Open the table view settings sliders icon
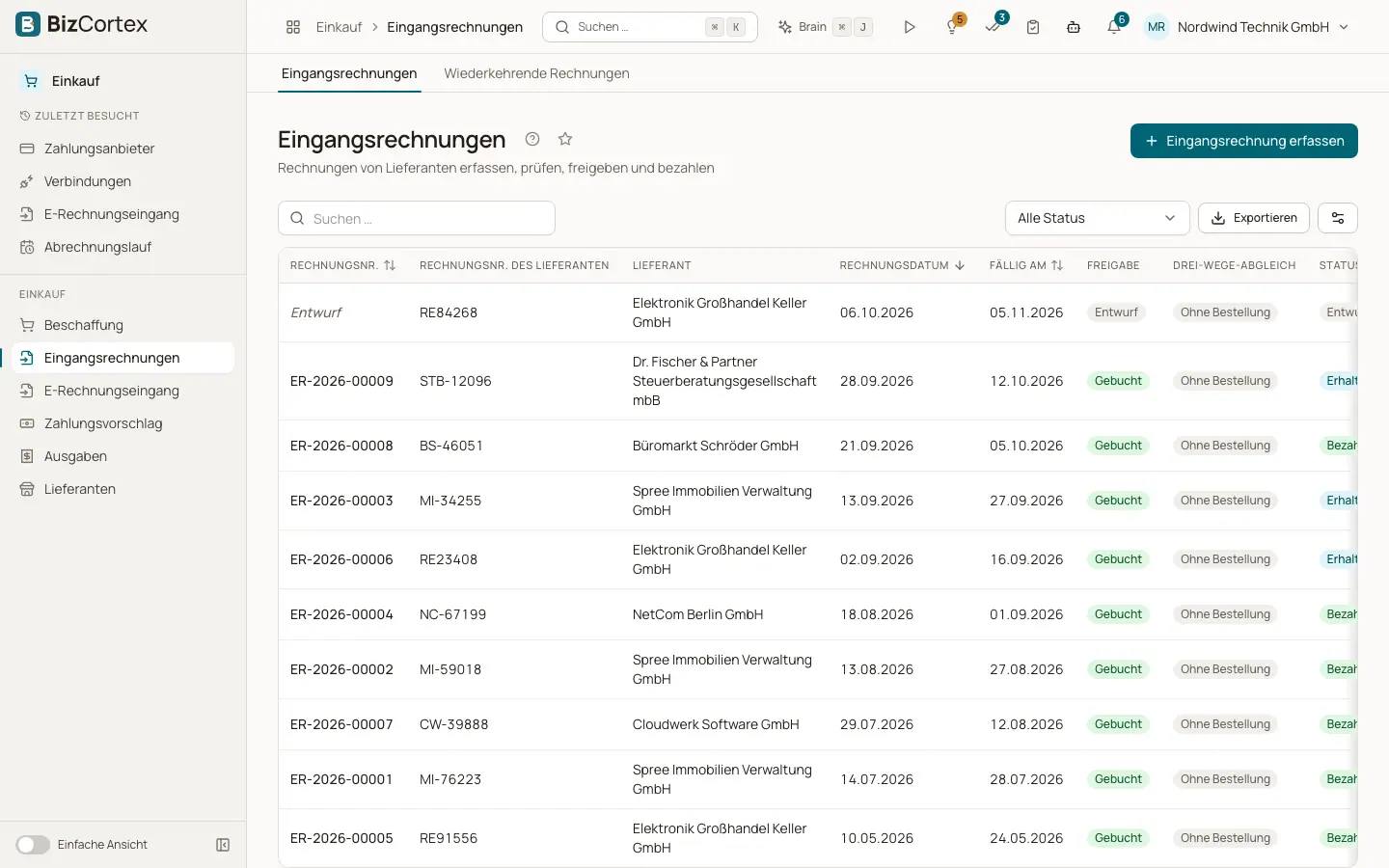 (1338, 218)
